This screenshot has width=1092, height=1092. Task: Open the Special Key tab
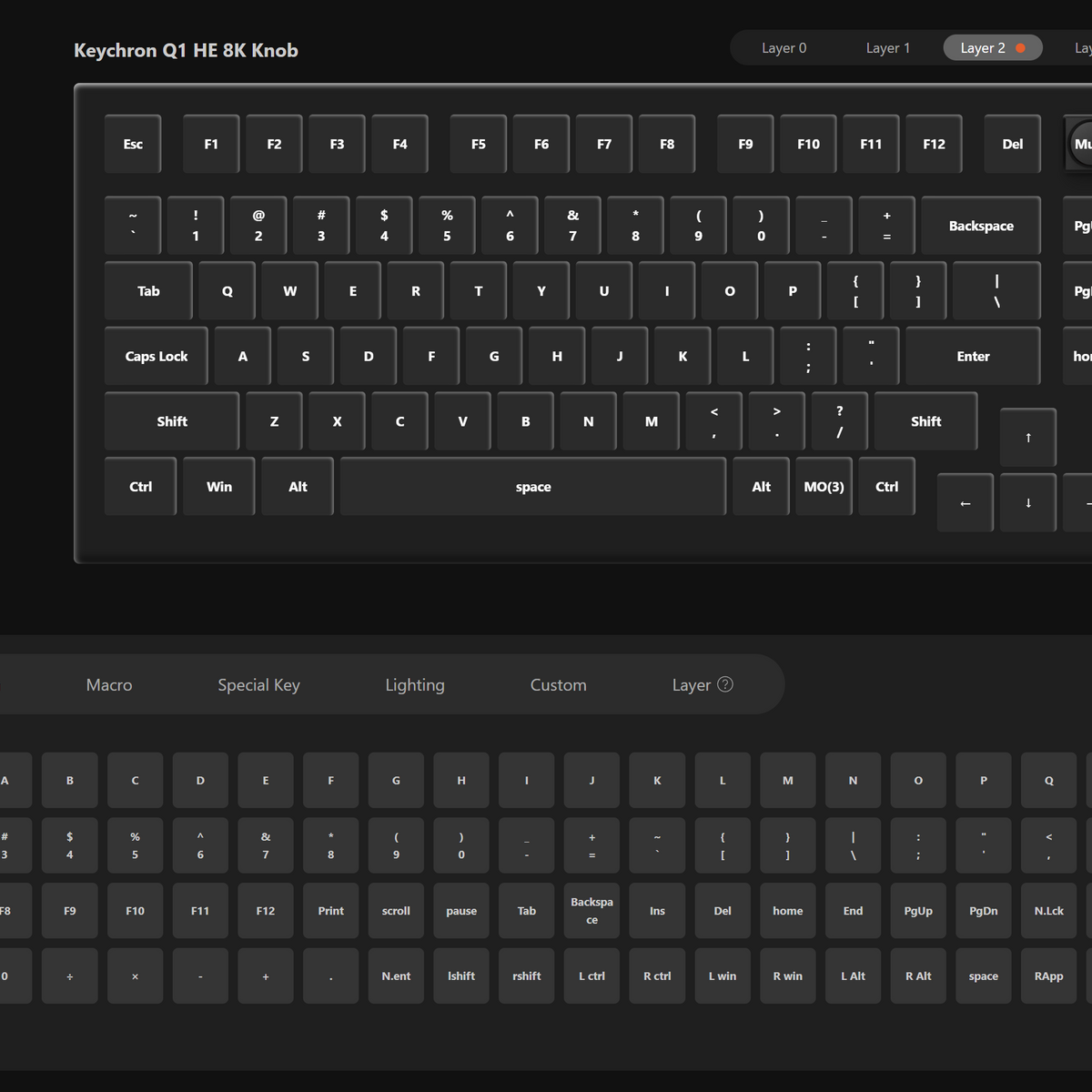pyautogui.click(x=258, y=685)
